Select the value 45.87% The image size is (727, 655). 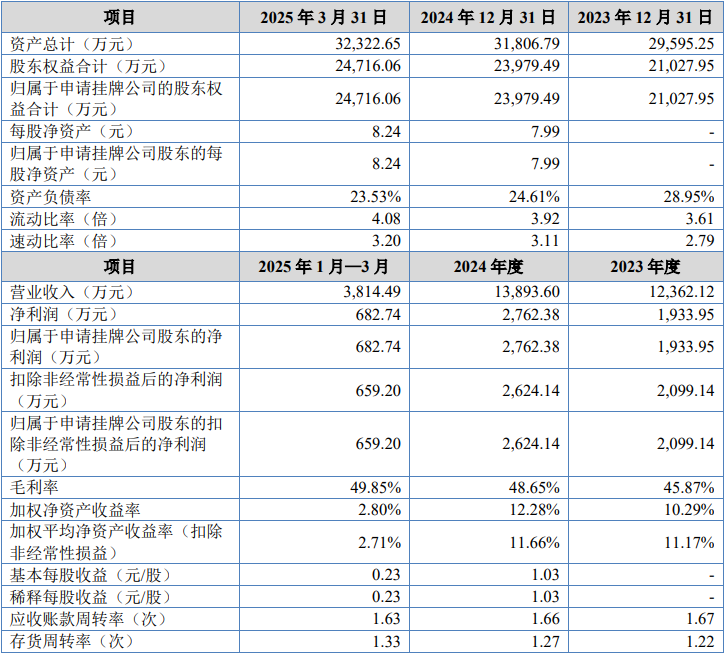689,488
